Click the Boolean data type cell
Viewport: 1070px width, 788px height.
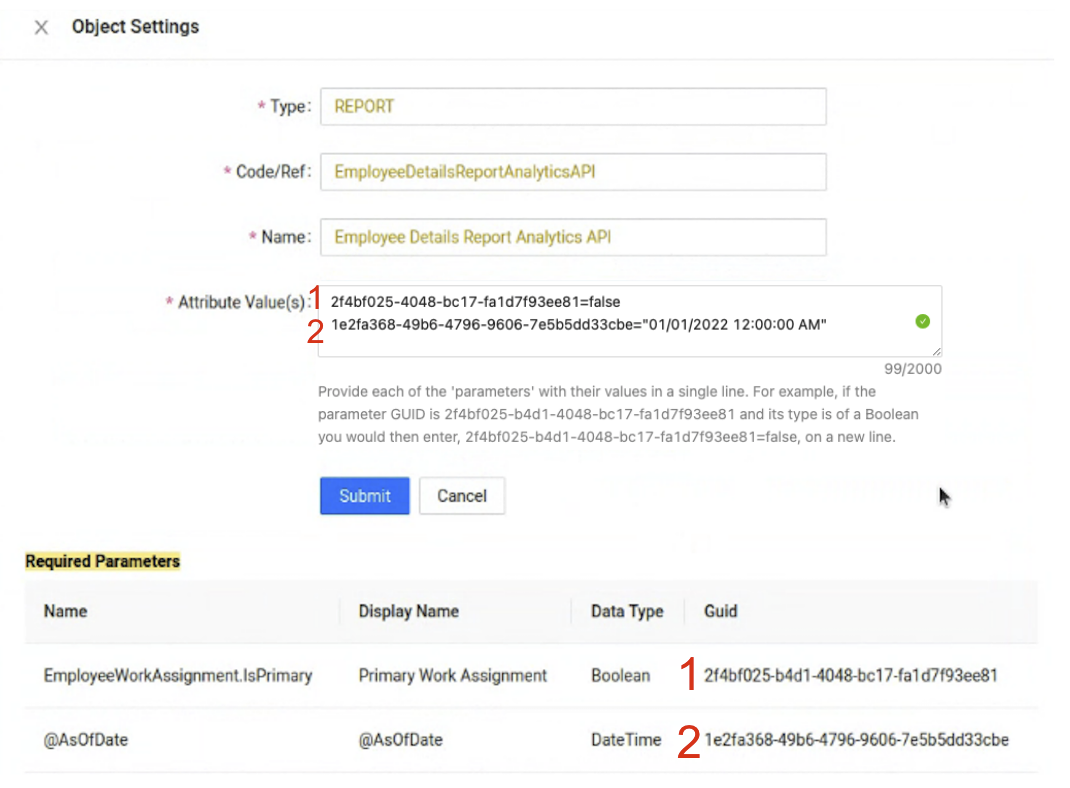620,676
